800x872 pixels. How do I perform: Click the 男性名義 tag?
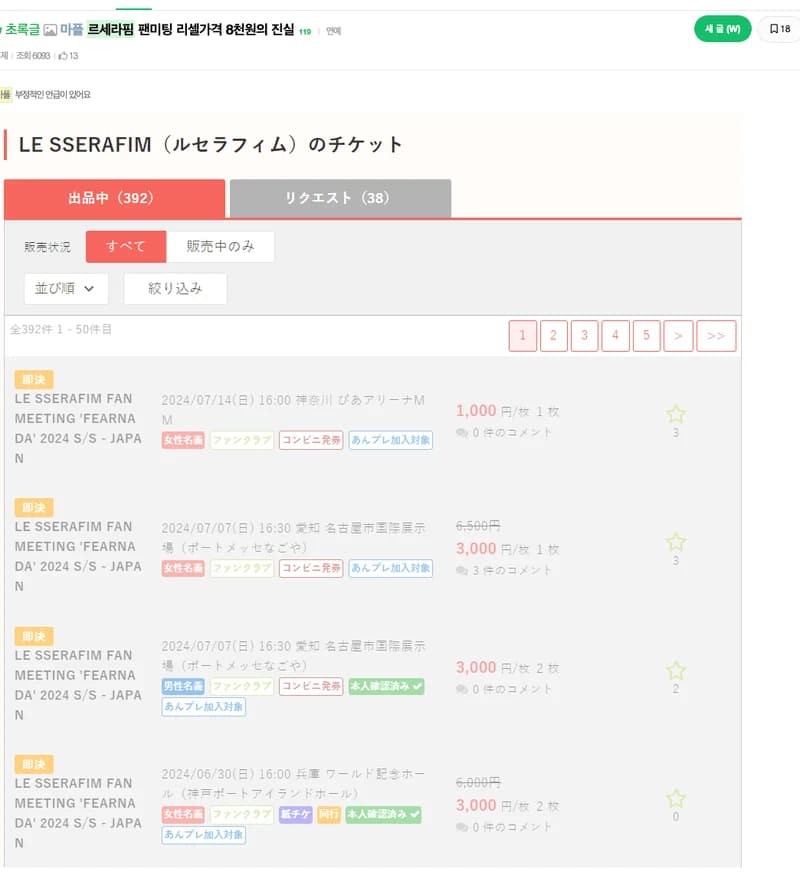point(183,686)
